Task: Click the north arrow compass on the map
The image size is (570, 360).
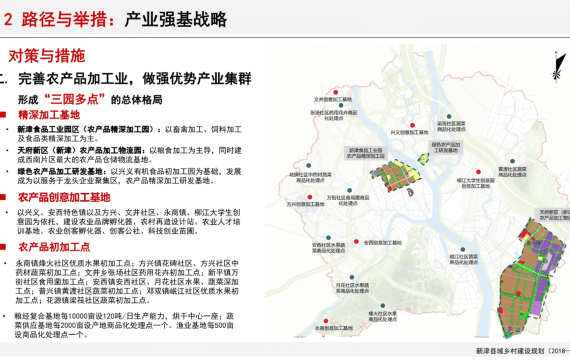Action: pos(558,66)
